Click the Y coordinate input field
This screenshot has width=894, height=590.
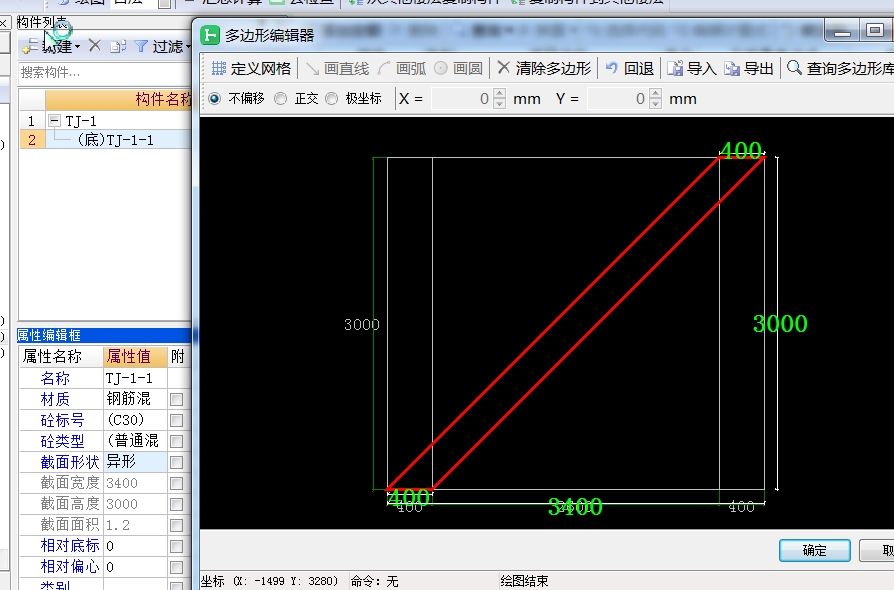coord(618,99)
